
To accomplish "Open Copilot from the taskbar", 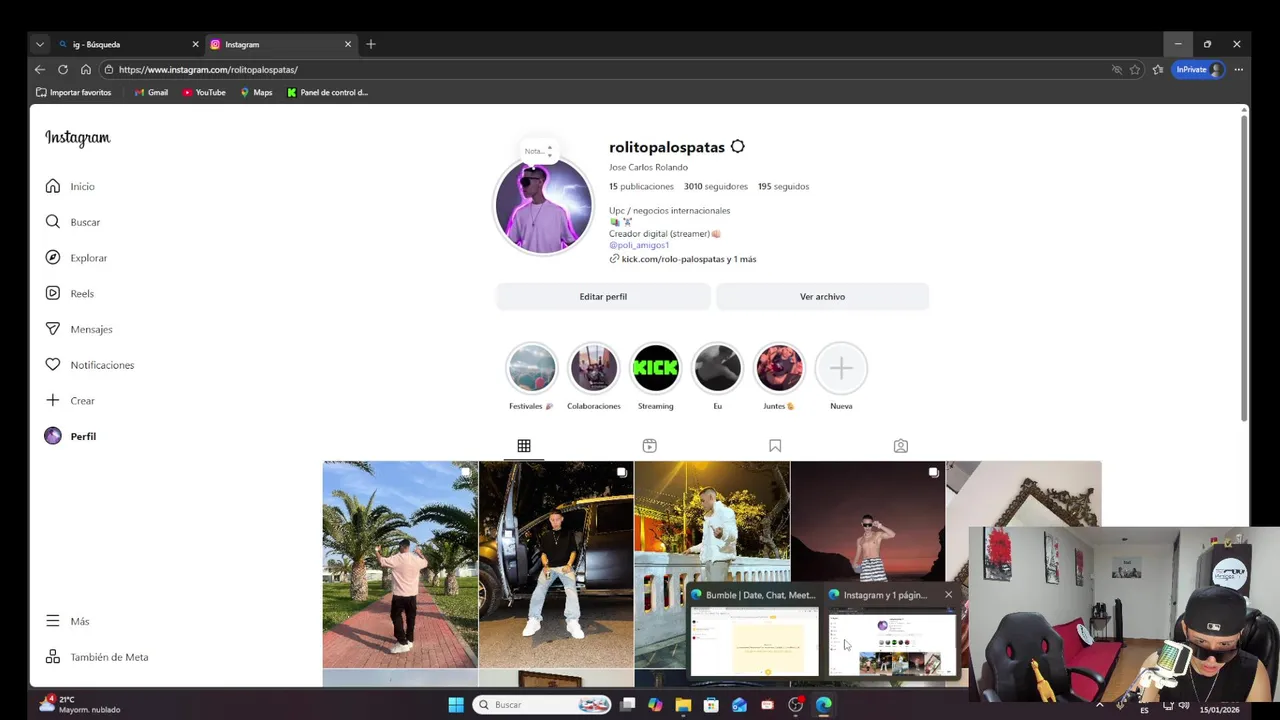I will click(x=655, y=705).
